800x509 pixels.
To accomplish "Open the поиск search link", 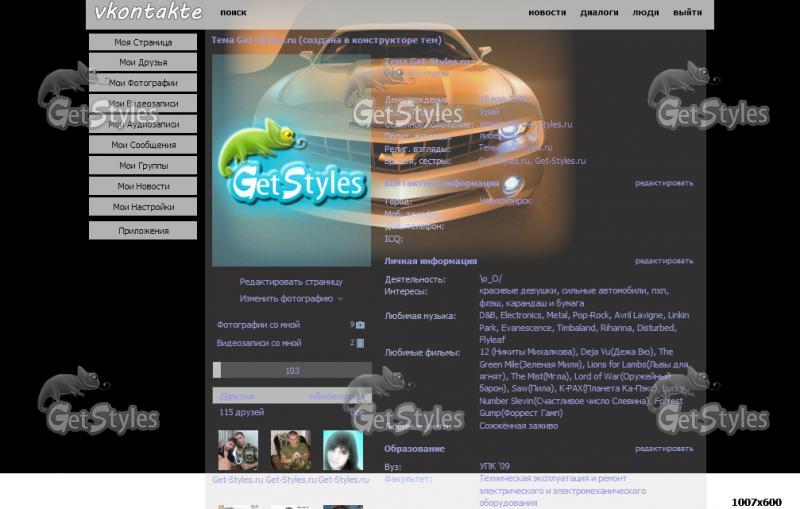I will (233, 12).
